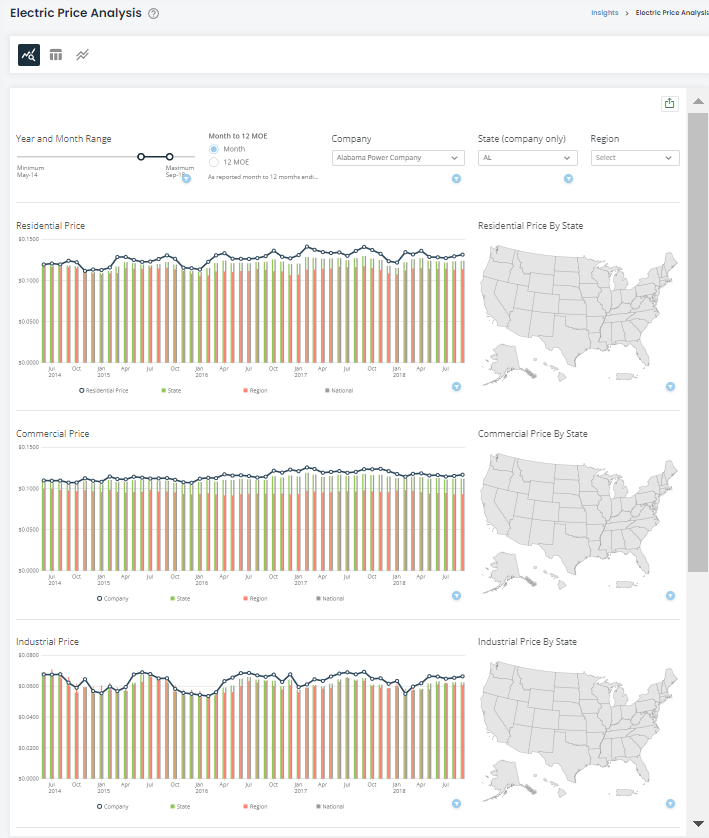
Task: Click filter icon below State dropdown
Action: coord(568,179)
